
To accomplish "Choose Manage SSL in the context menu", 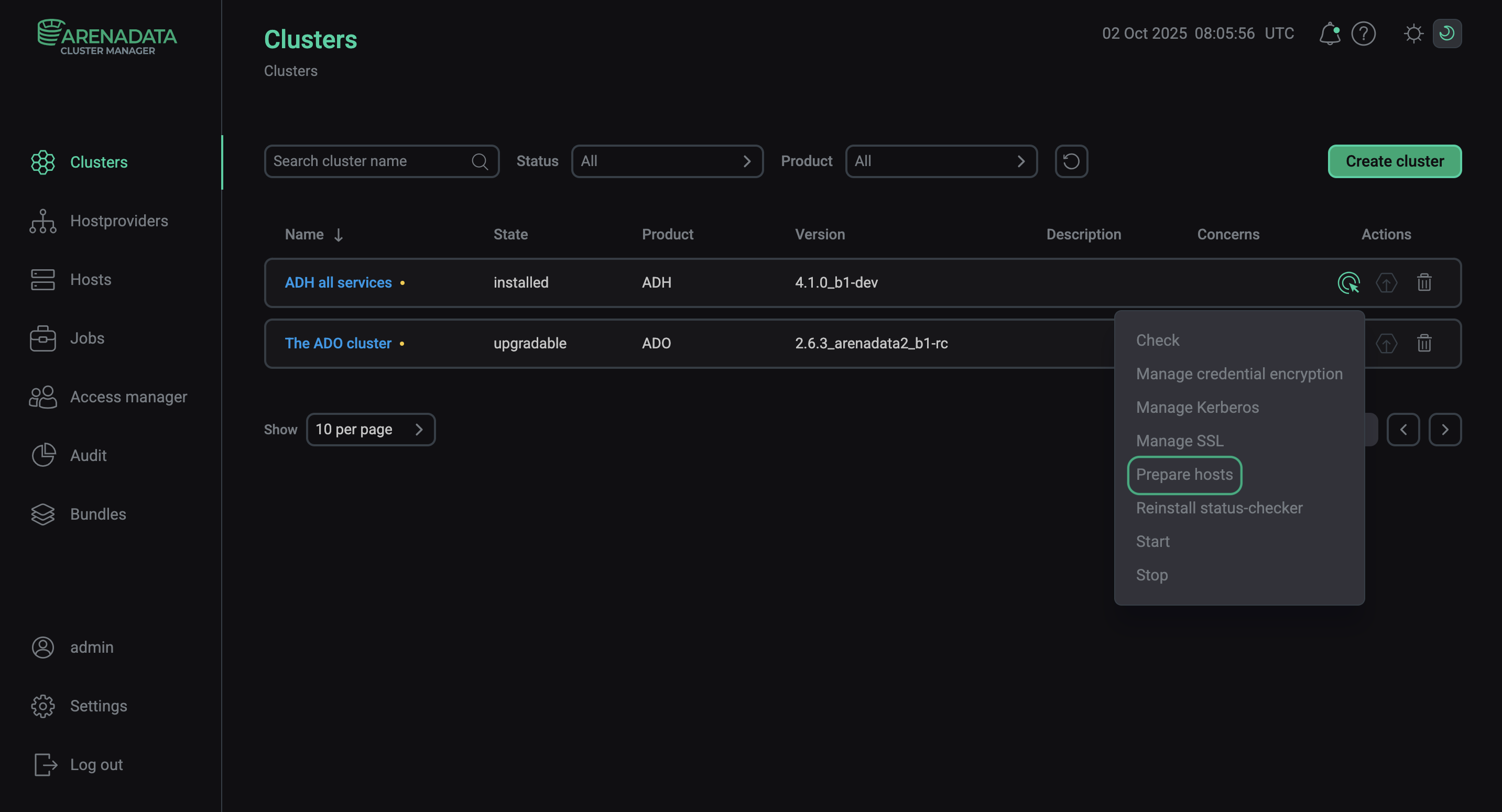I will coord(1179,441).
